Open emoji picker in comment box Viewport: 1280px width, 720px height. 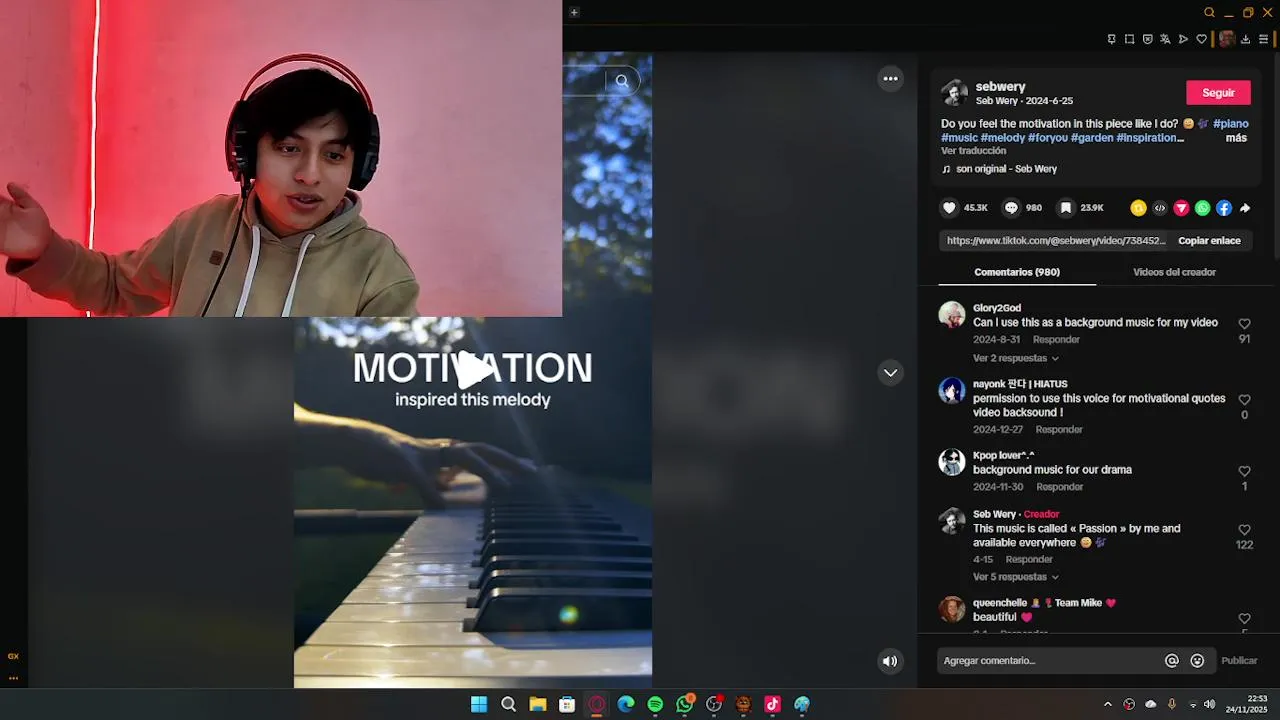(x=1197, y=661)
